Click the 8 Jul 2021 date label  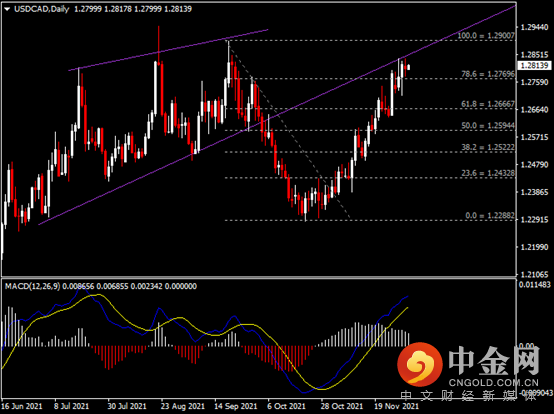point(71,406)
